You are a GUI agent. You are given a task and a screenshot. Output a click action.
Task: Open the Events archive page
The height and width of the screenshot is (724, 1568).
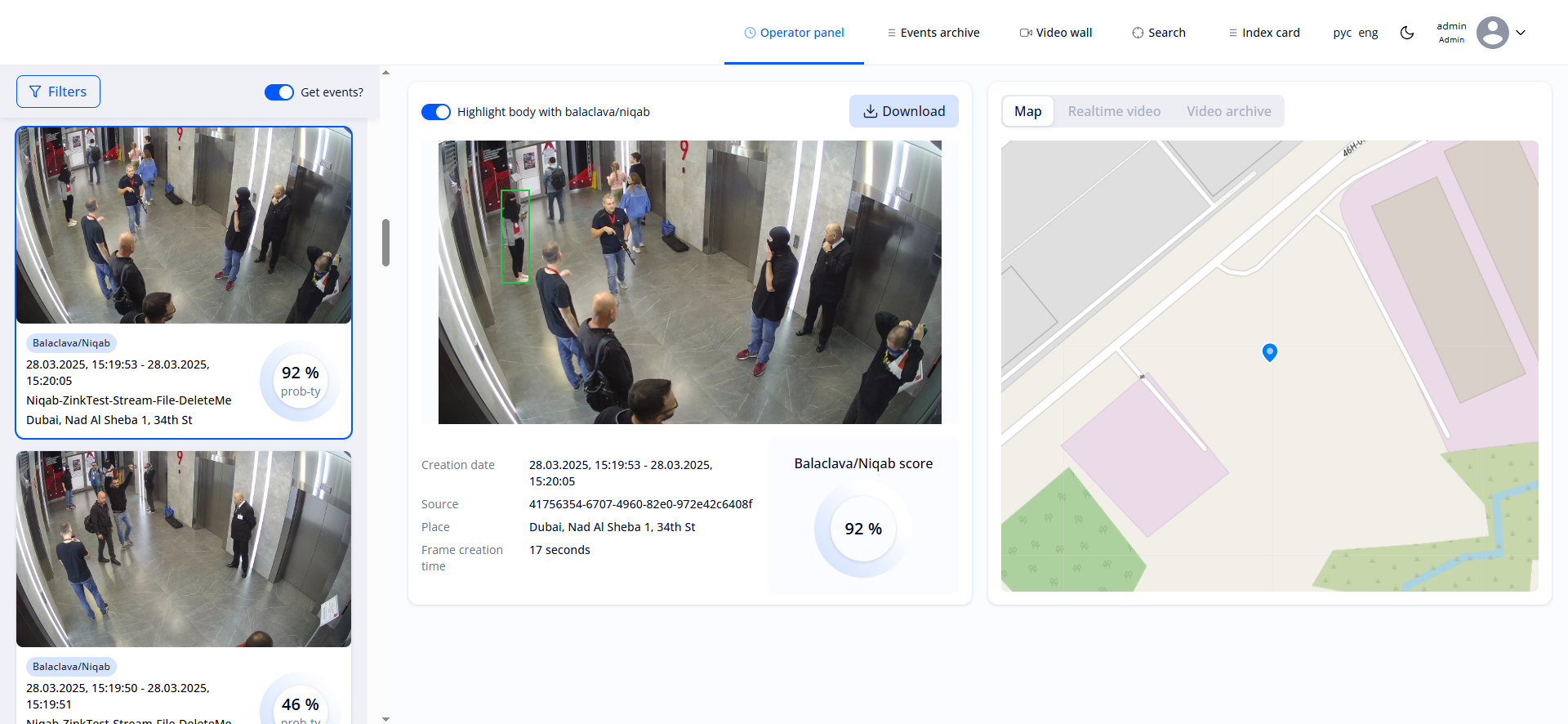pyautogui.click(x=933, y=33)
